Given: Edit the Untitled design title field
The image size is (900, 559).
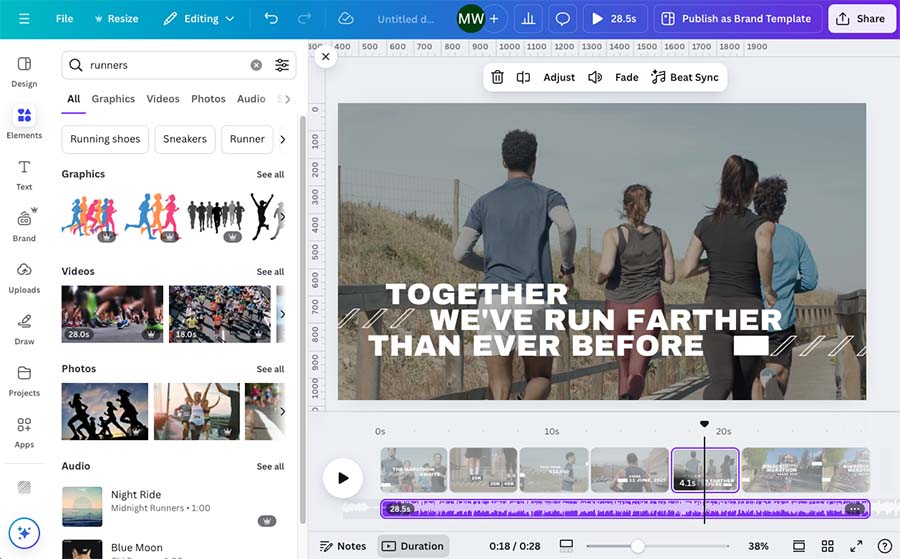Looking at the screenshot, I should click(405, 19).
